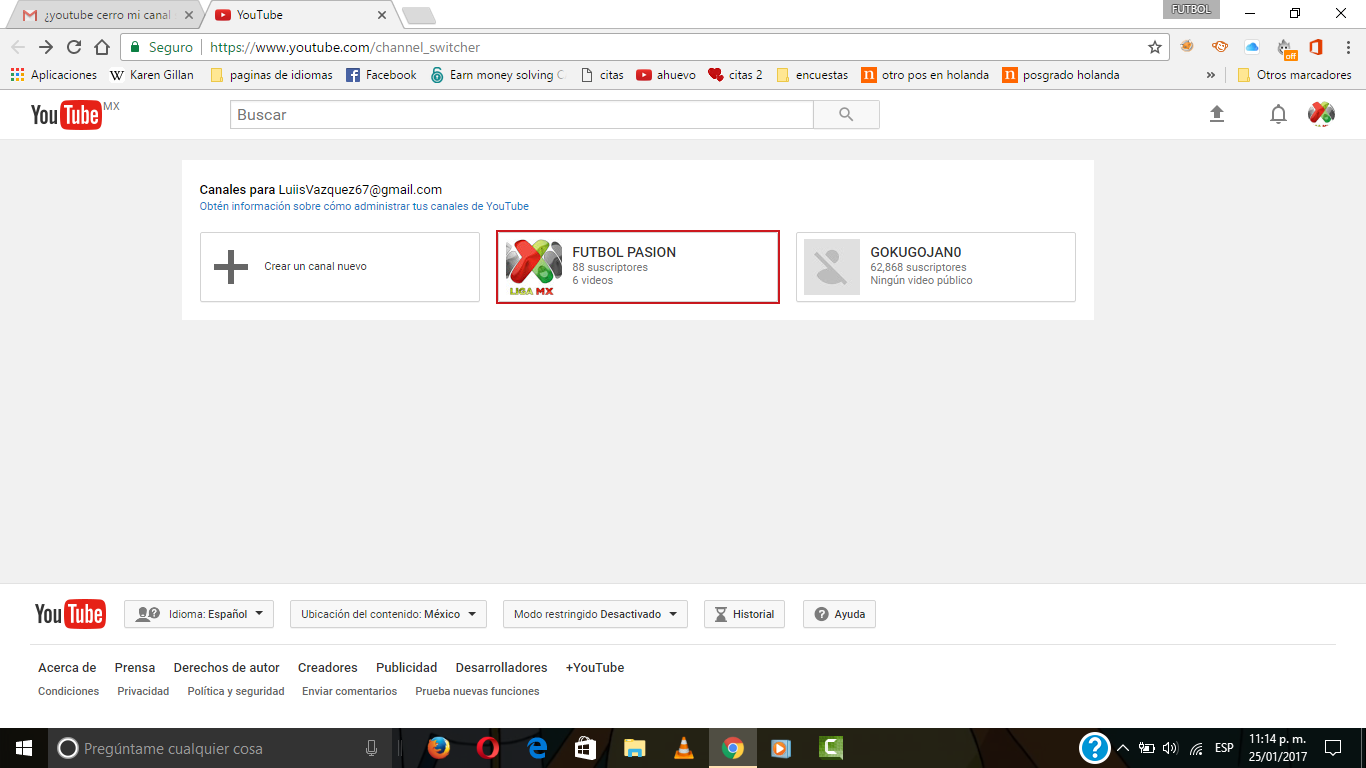Click the footer YouTube logo
Image resolution: width=1366 pixels, height=768 pixels.
click(70, 614)
